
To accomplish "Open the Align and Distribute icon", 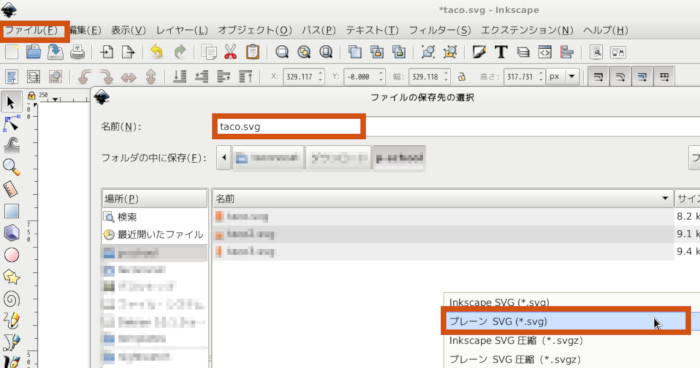I will click(567, 52).
